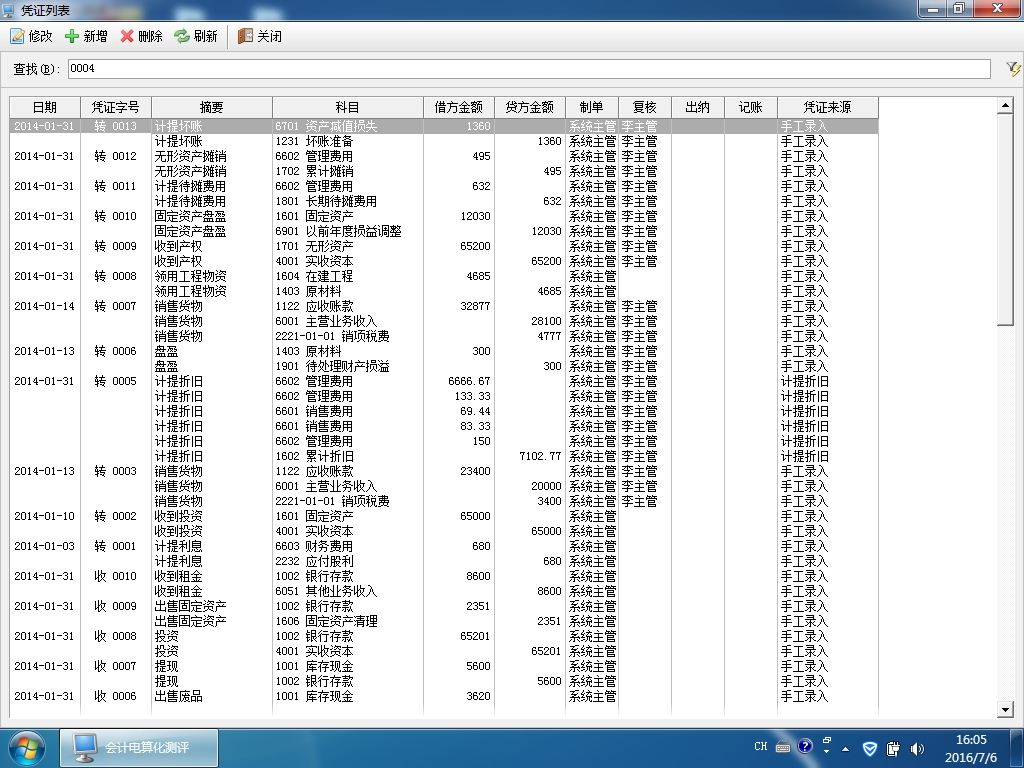This screenshot has width=1024, height=768.
Task: Click subject cell 1602 累计折旧
Action: (x=314, y=456)
